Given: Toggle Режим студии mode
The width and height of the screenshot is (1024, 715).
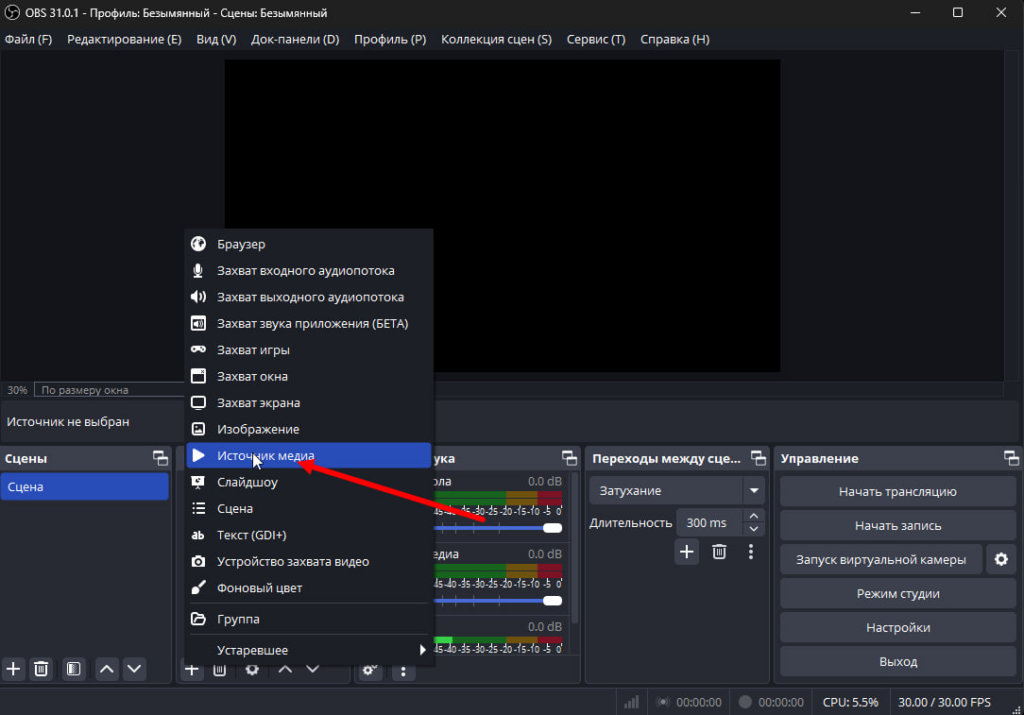Looking at the screenshot, I should (897, 594).
